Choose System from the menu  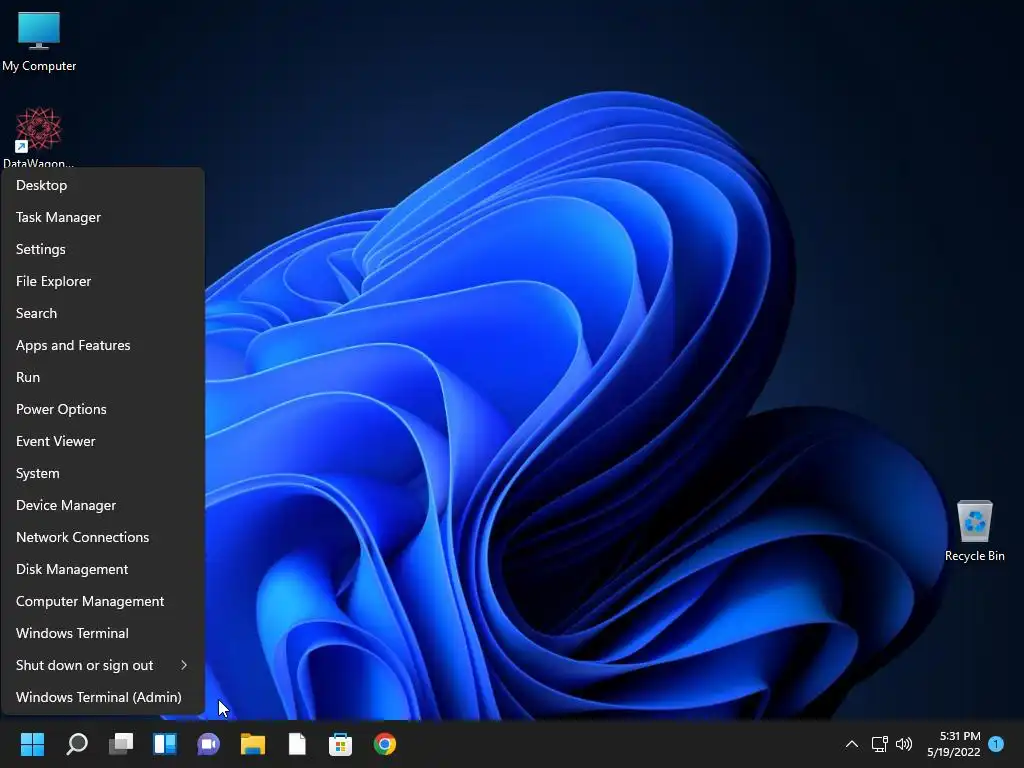coord(103,473)
